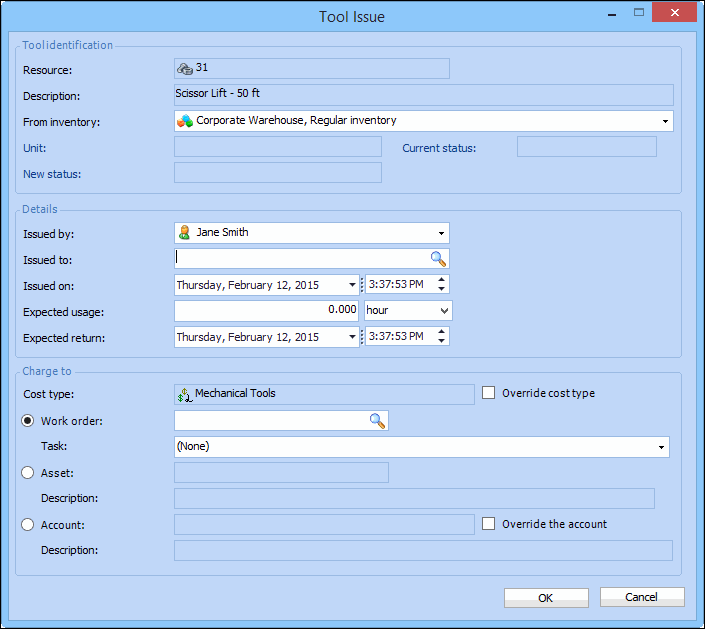
Task: Click the Corporate Warehouse inventory icon
Action: (x=185, y=121)
